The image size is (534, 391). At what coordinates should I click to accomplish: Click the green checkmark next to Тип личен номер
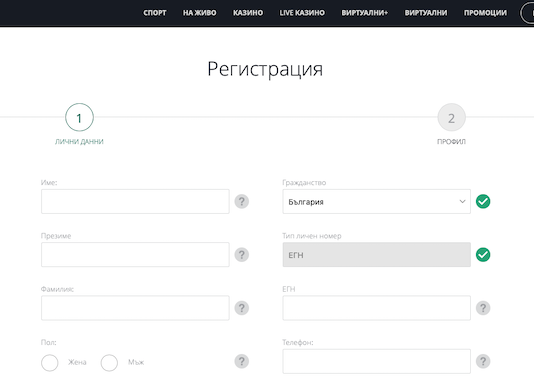483,255
